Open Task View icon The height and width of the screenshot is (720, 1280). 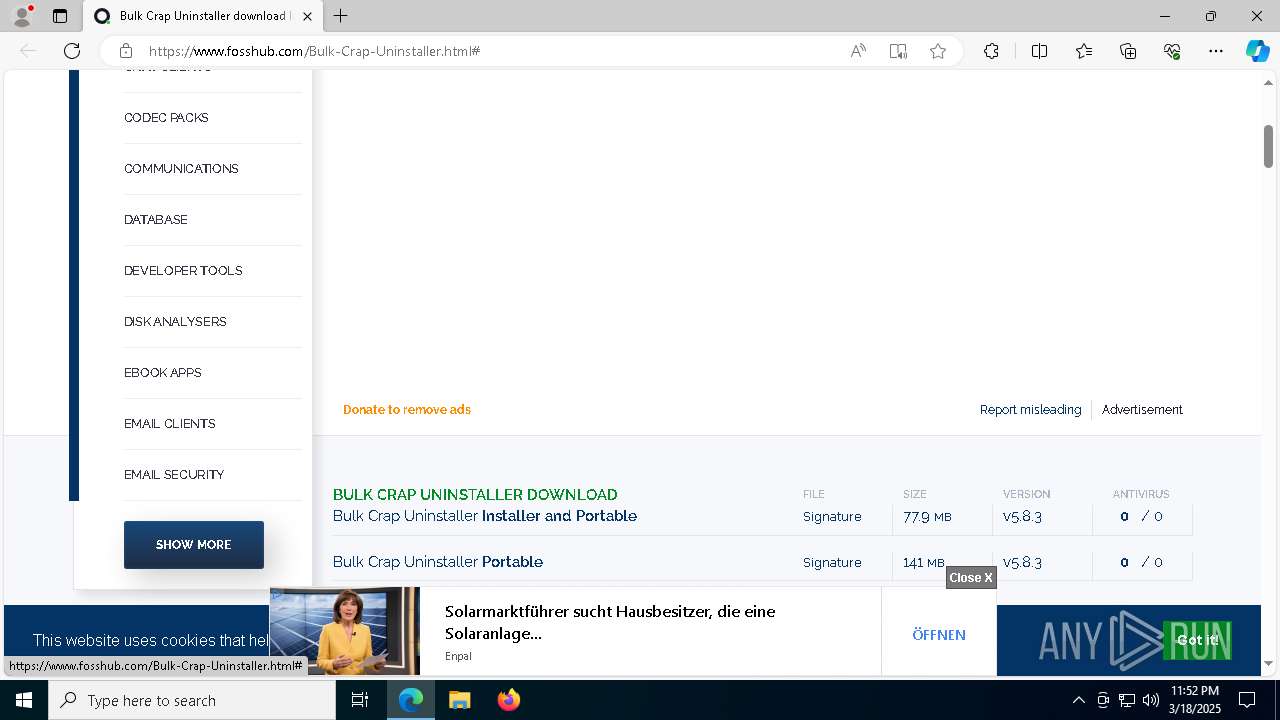pyautogui.click(x=360, y=700)
